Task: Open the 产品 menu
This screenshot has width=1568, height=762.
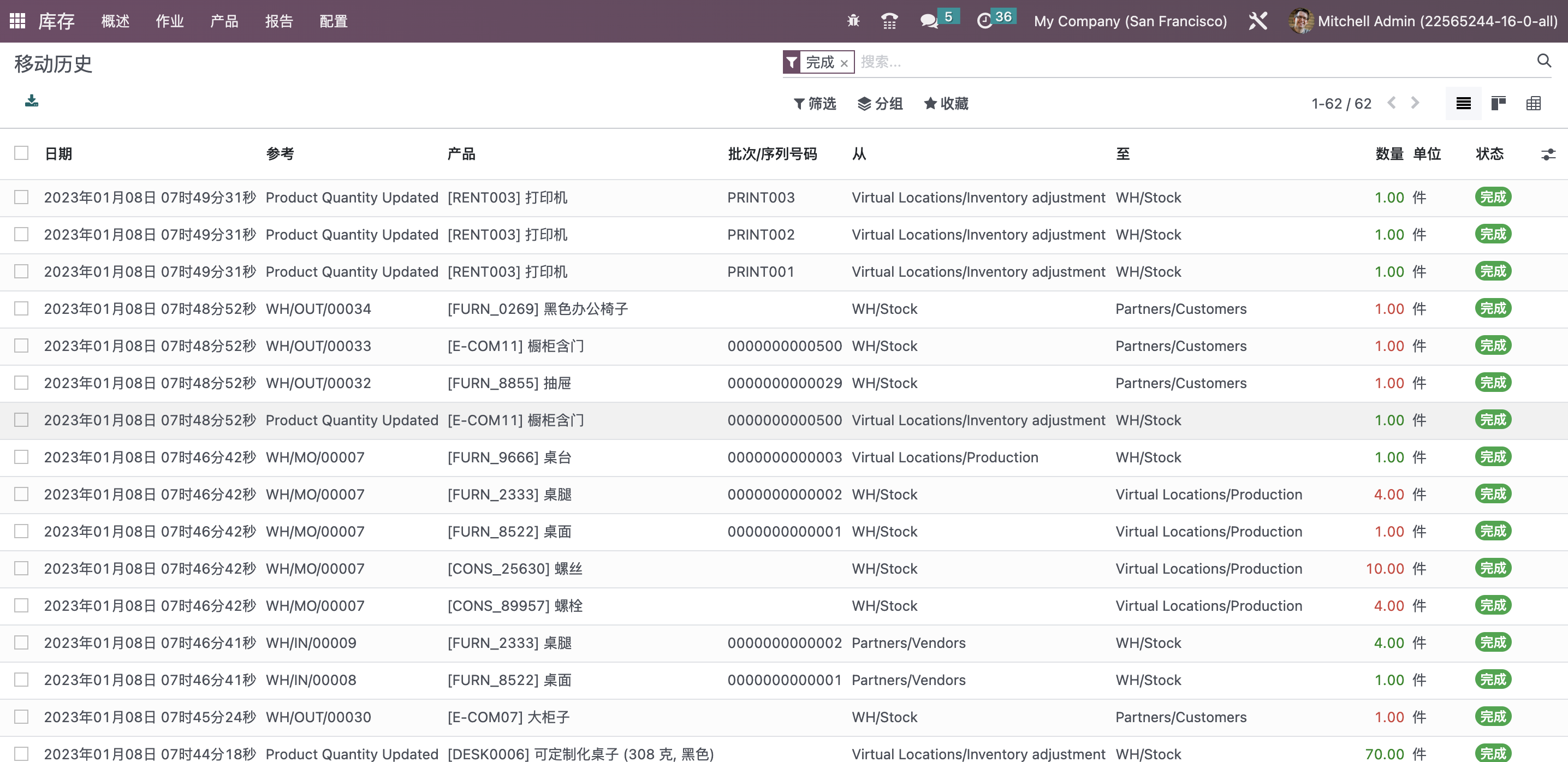Action: click(224, 21)
